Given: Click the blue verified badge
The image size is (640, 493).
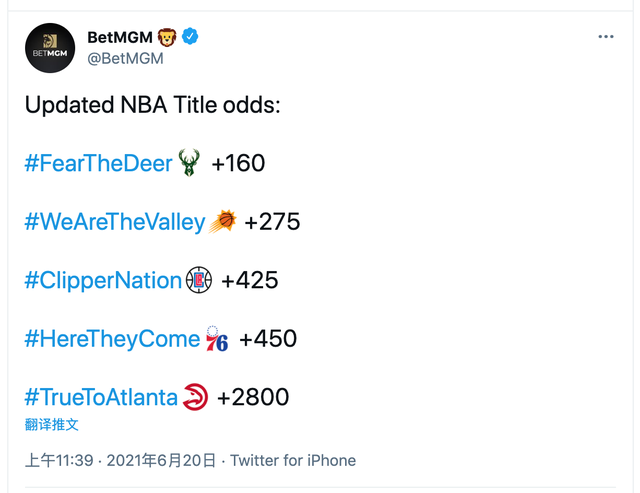Looking at the screenshot, I should [x=190, y=37].
